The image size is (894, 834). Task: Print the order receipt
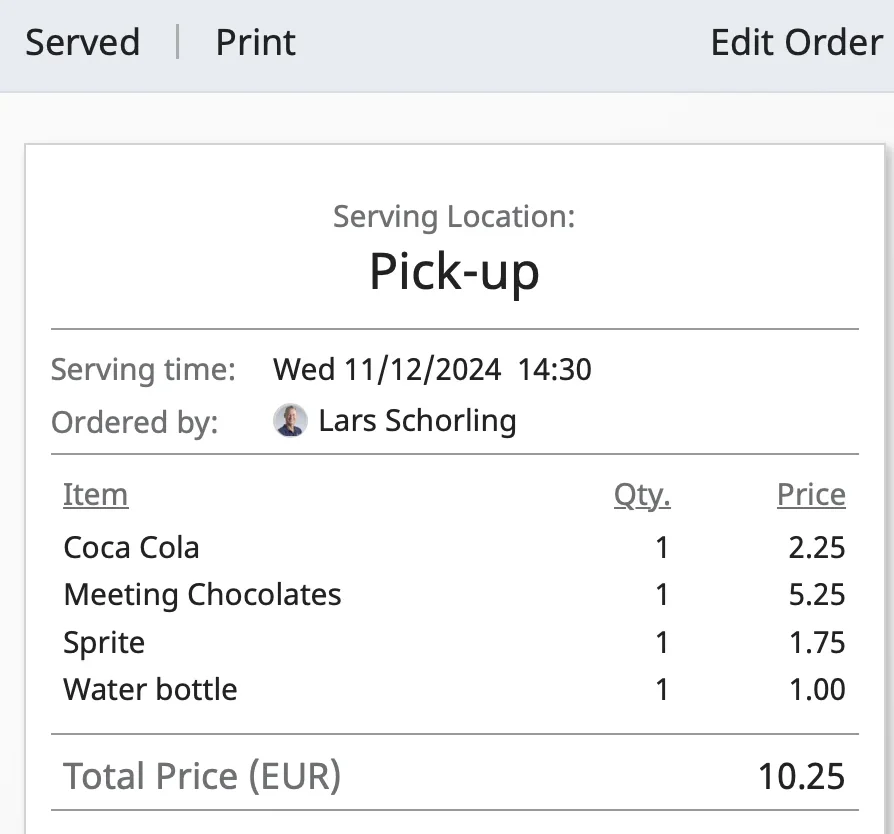pos(255,42)
